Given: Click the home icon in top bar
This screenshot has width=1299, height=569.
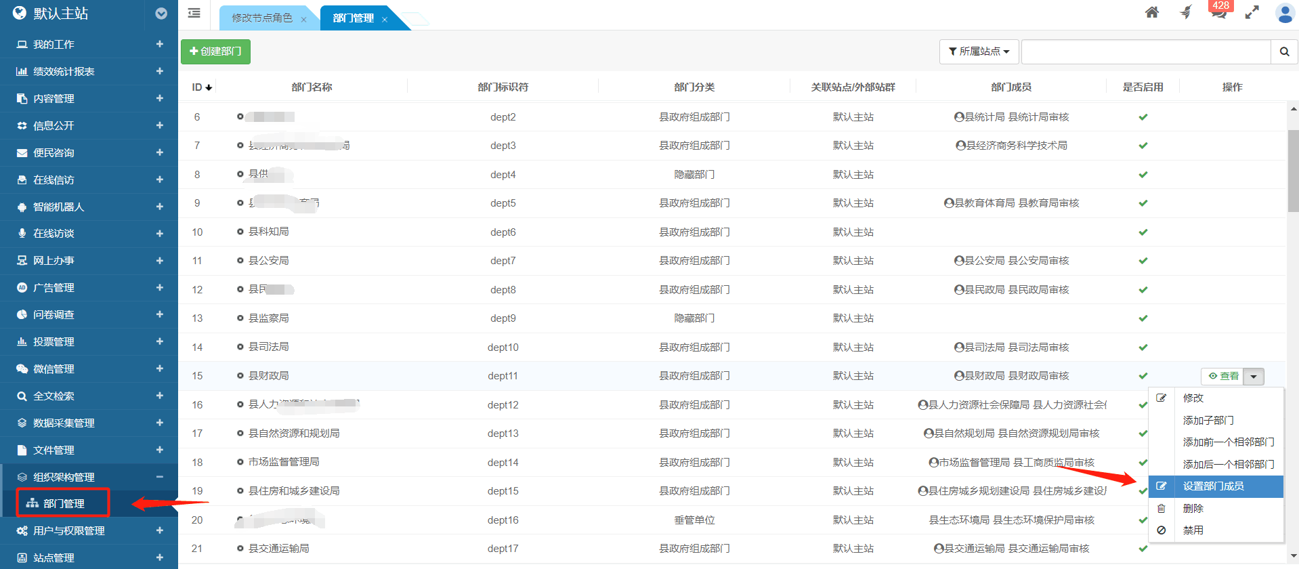Looking at the screenshot, I should pyautogui.click(x=1152, y=13).
